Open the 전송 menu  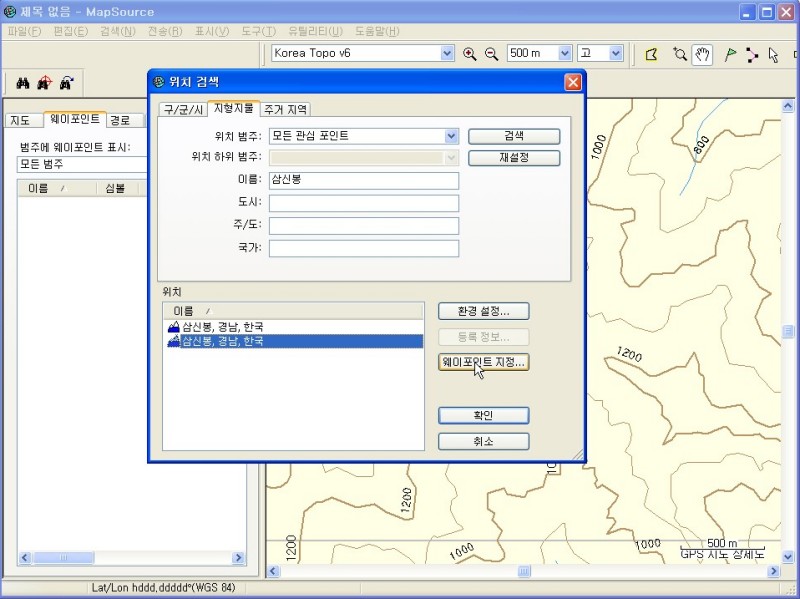tap(165, 31)
